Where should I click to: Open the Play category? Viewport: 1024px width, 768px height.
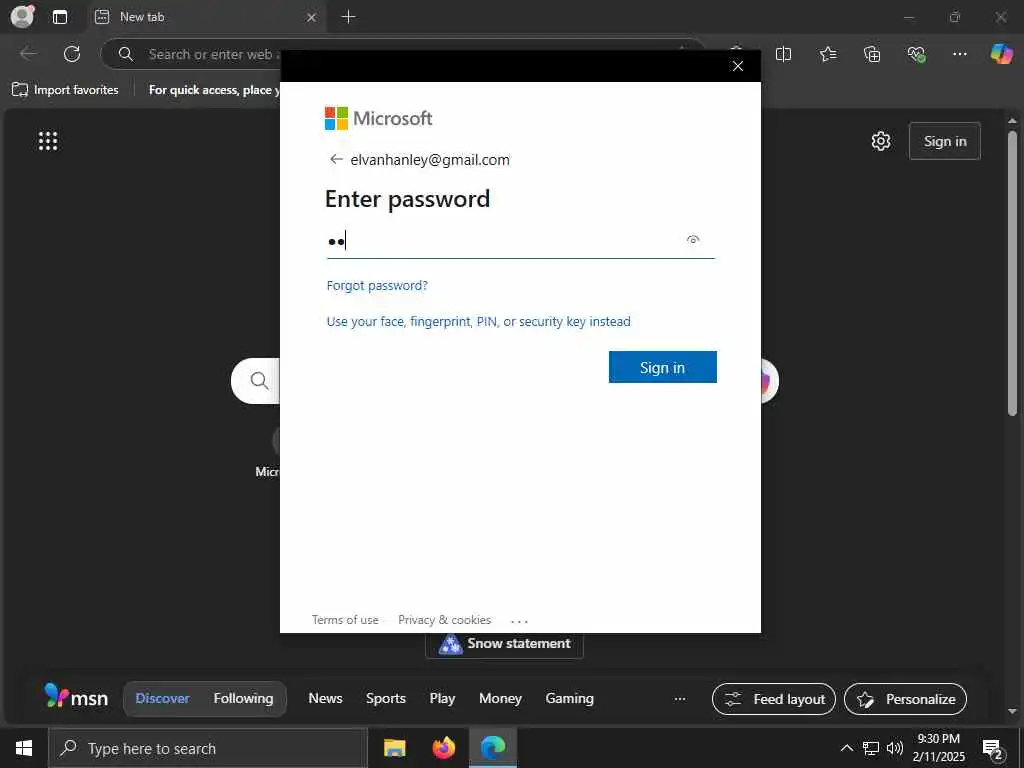click(x=442, y=698)
